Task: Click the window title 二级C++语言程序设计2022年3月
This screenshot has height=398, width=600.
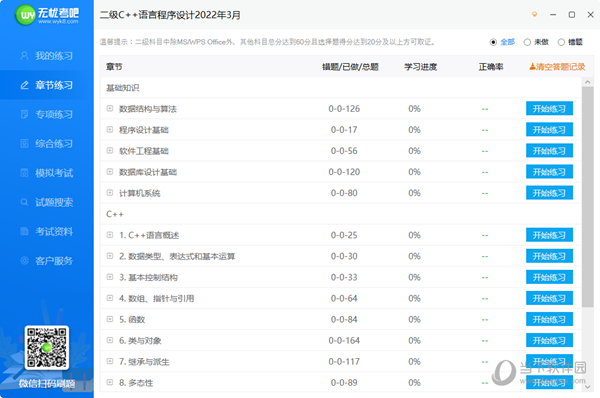Action: point(170,15)
